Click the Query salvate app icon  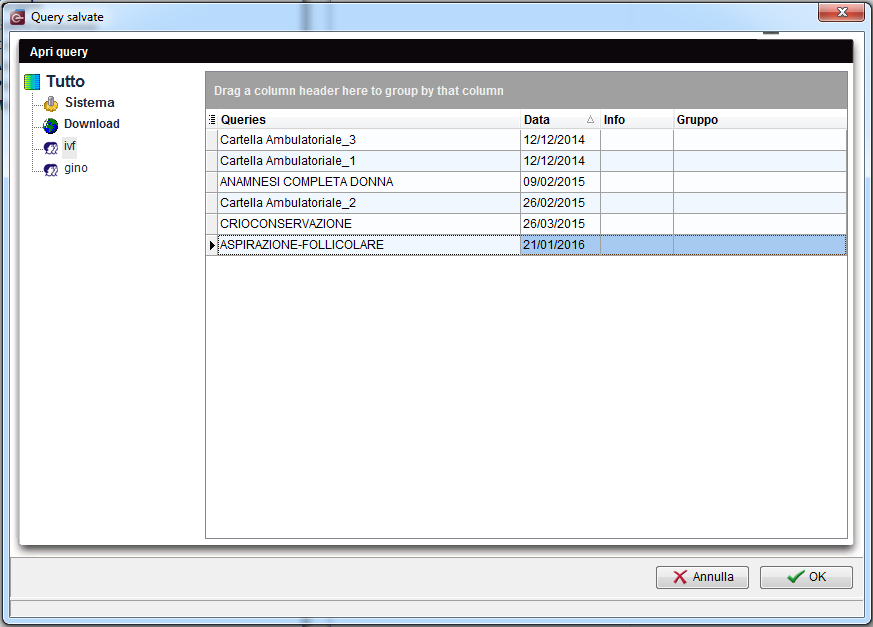coord(18,18)
